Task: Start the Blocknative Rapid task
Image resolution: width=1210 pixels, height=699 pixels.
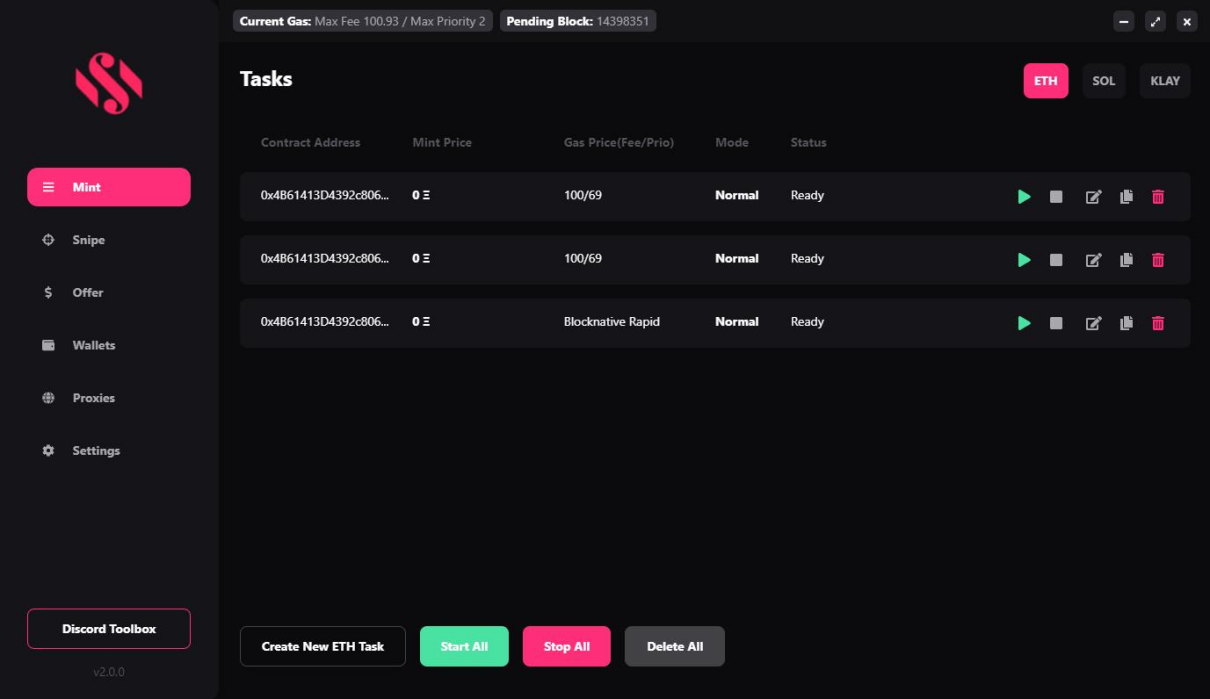Action: tap(1024, 323)
